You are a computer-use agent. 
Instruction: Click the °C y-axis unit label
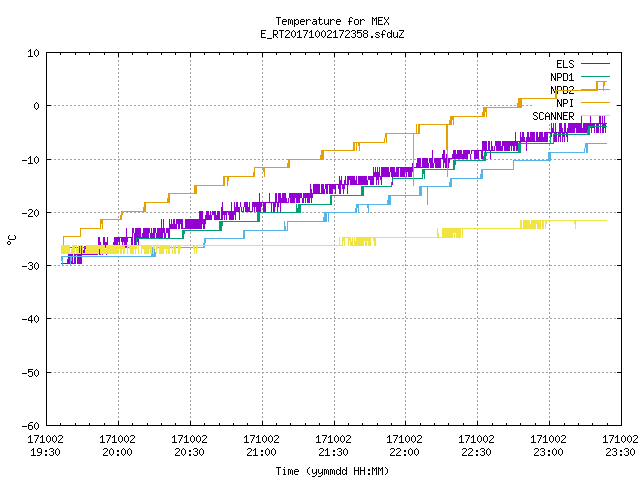[11, 240]
